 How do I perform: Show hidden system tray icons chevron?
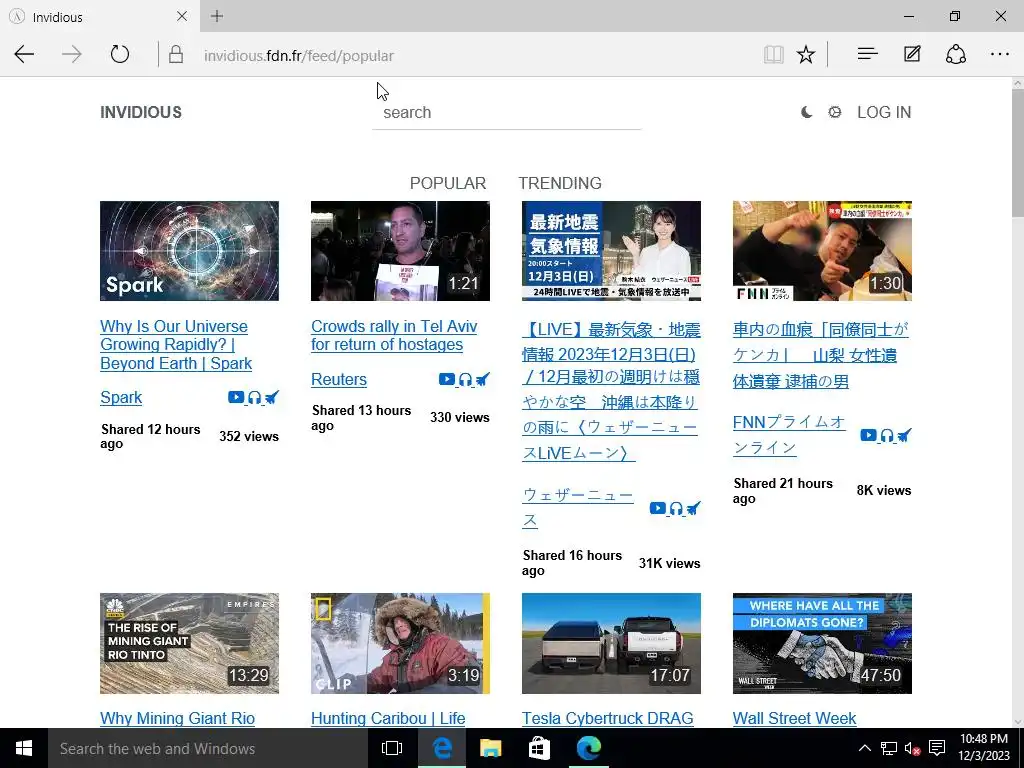click(x=865, y=748)
